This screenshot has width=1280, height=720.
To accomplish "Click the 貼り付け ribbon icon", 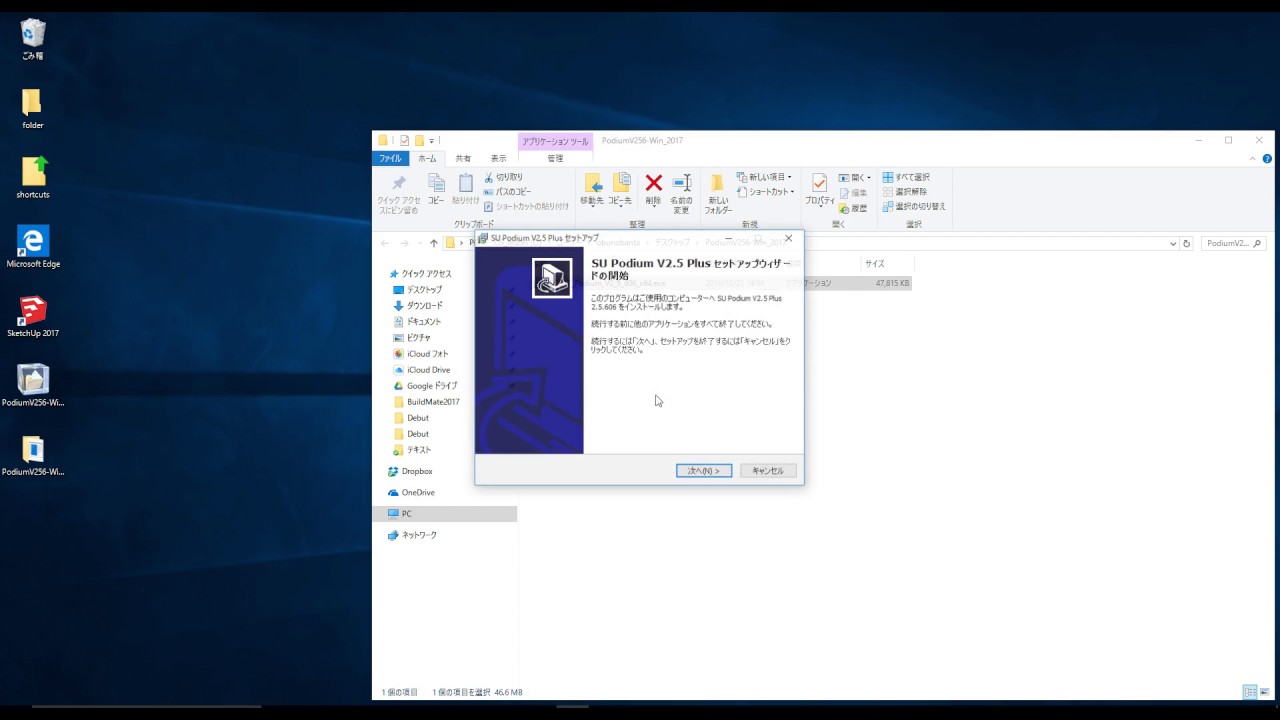I will point(465,190).
